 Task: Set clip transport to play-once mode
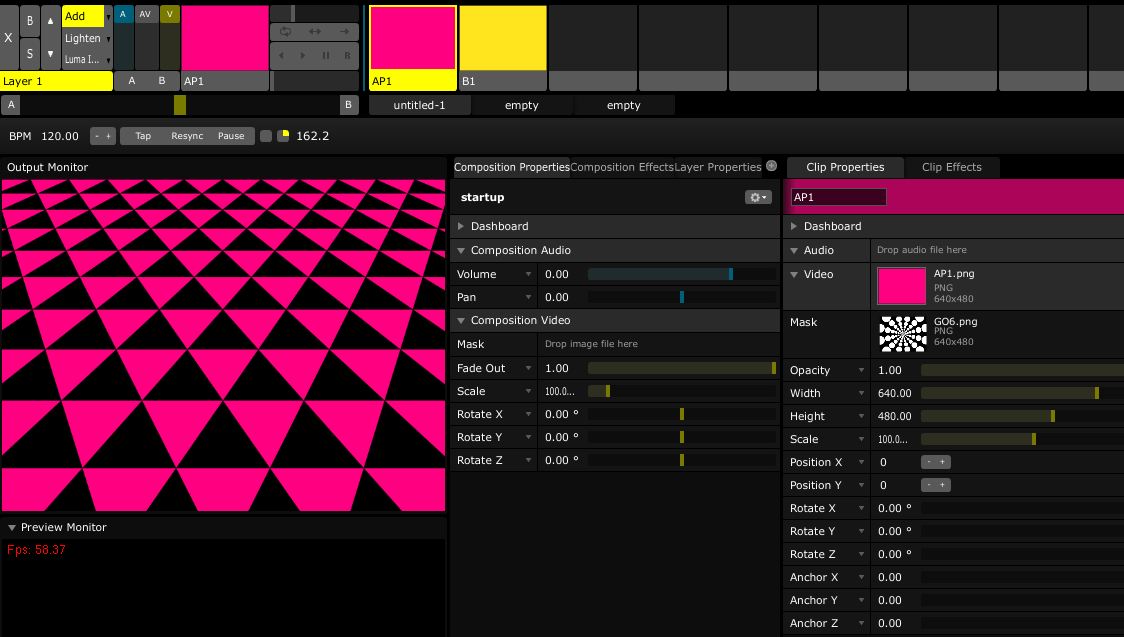pyautogui.click(x=345, y=32)
